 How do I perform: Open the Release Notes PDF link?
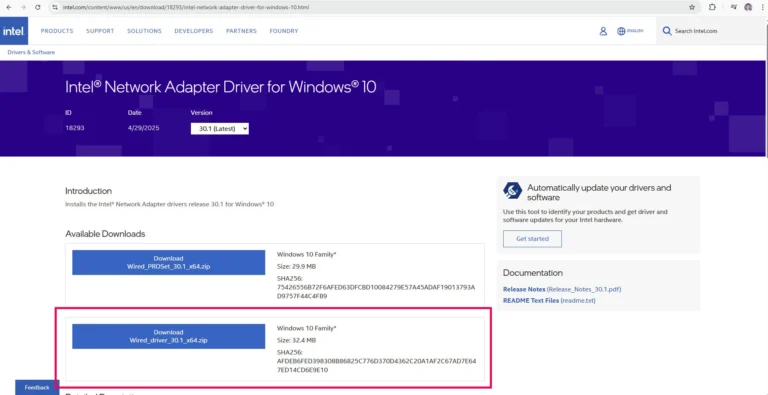point(562,289)
